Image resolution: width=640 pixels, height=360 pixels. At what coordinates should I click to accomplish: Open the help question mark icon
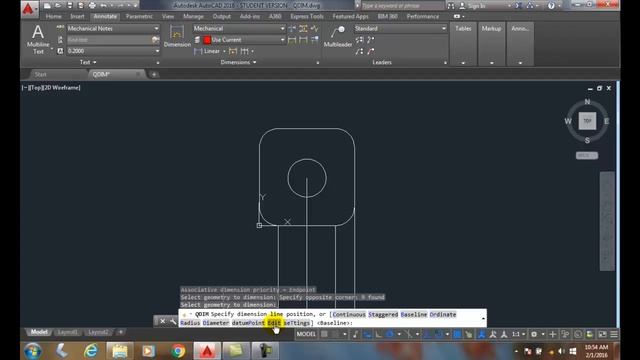point(551,5)
